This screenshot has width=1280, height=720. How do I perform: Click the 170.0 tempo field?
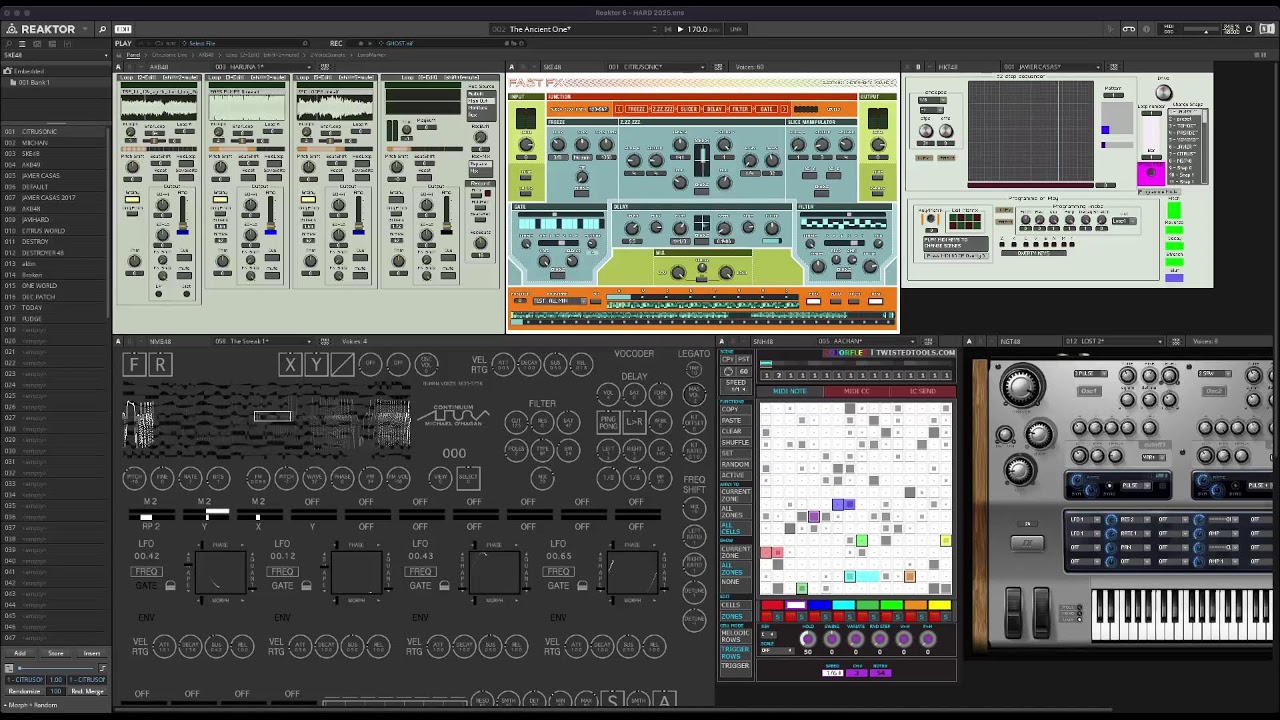click(698, 29)
